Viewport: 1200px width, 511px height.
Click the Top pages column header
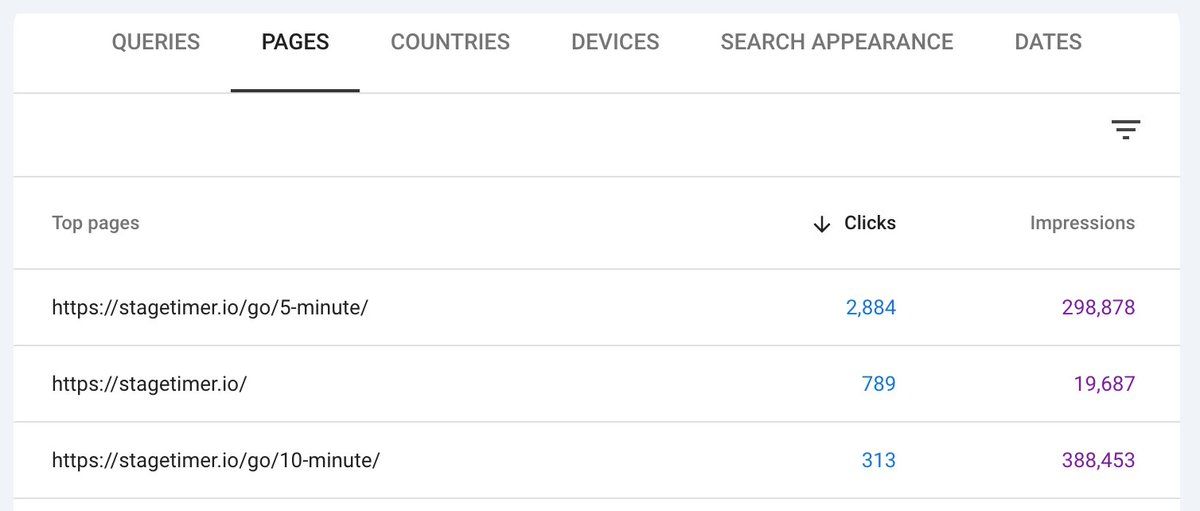(x=96, y=223)
